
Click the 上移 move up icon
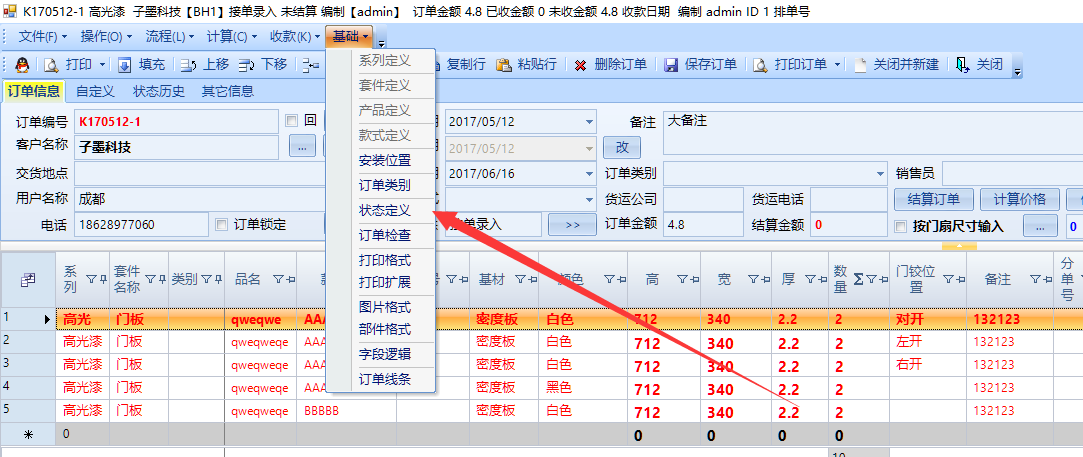188,65
